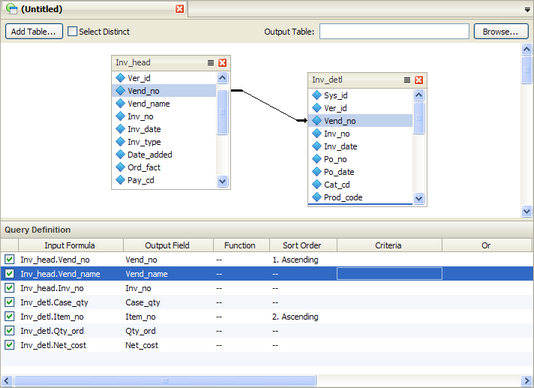This screenshot has height=388, width=534.
Task: Remove the Inv_head table with red X
Action: pyautogui.click(x=222, y=63)
